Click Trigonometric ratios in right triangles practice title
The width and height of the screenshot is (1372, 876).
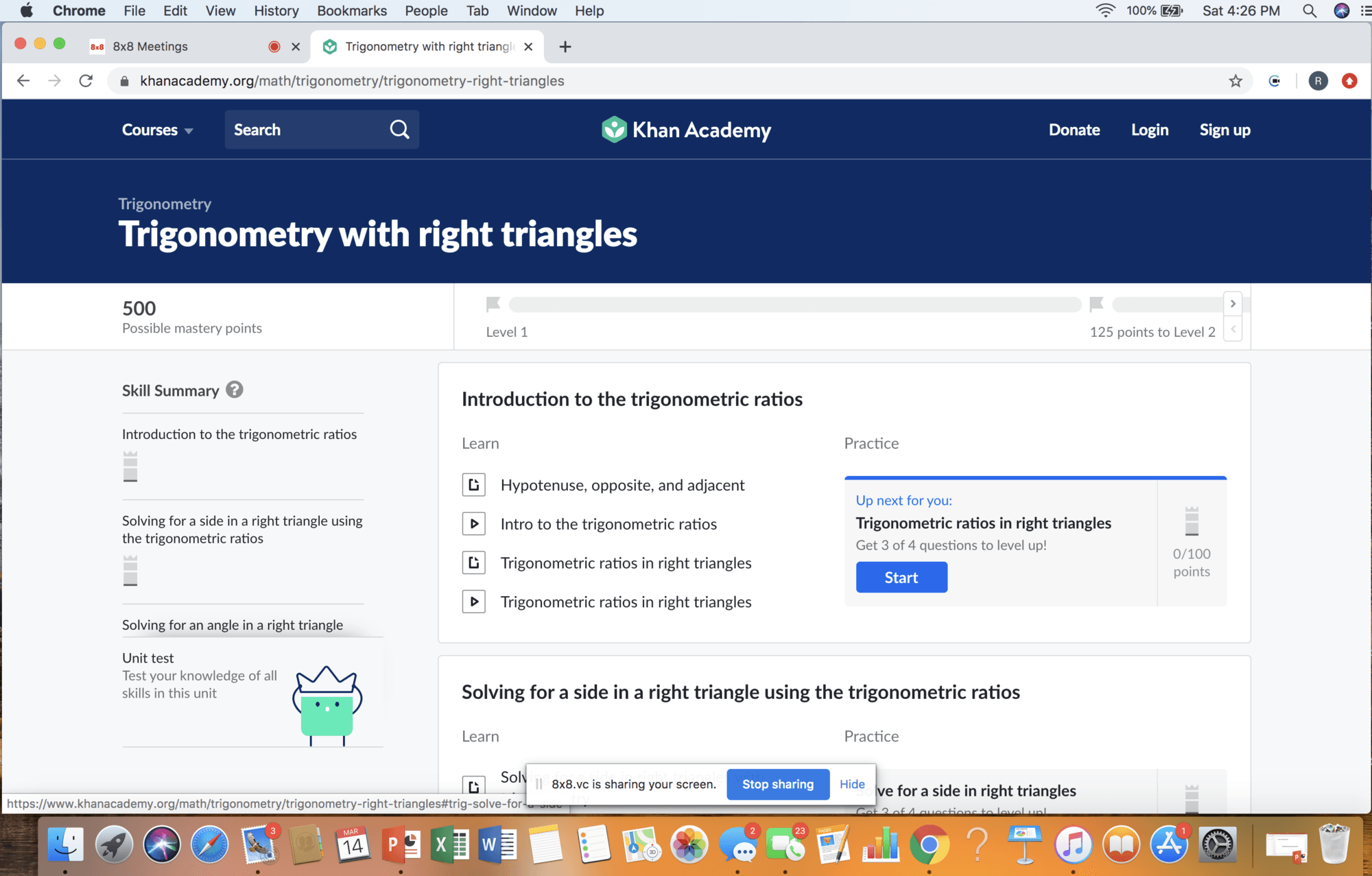click(983, 523)
